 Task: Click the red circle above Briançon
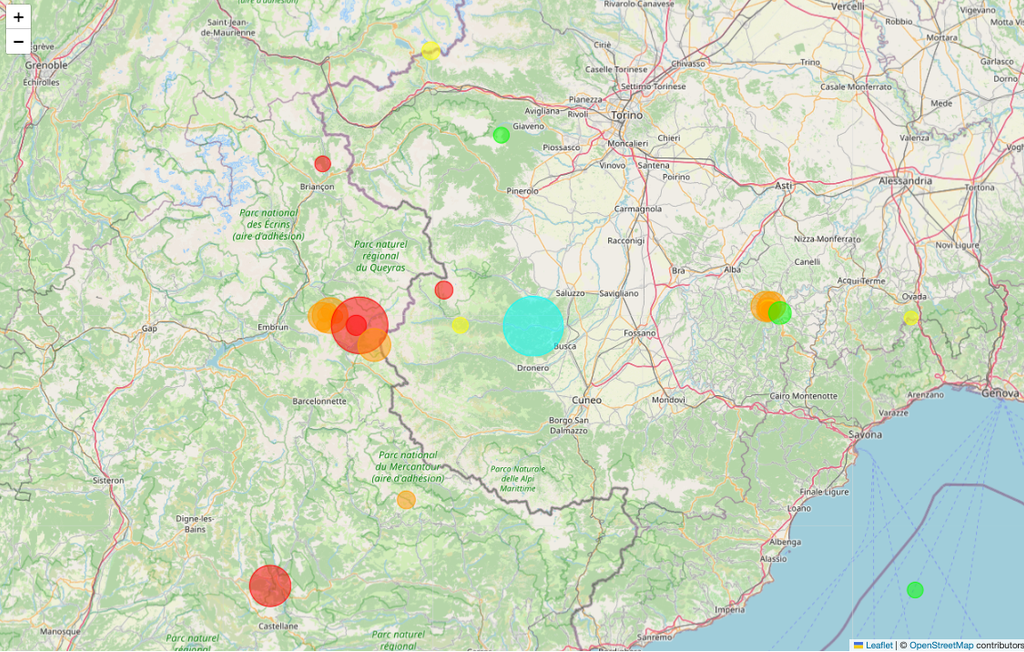coord(322,164)
